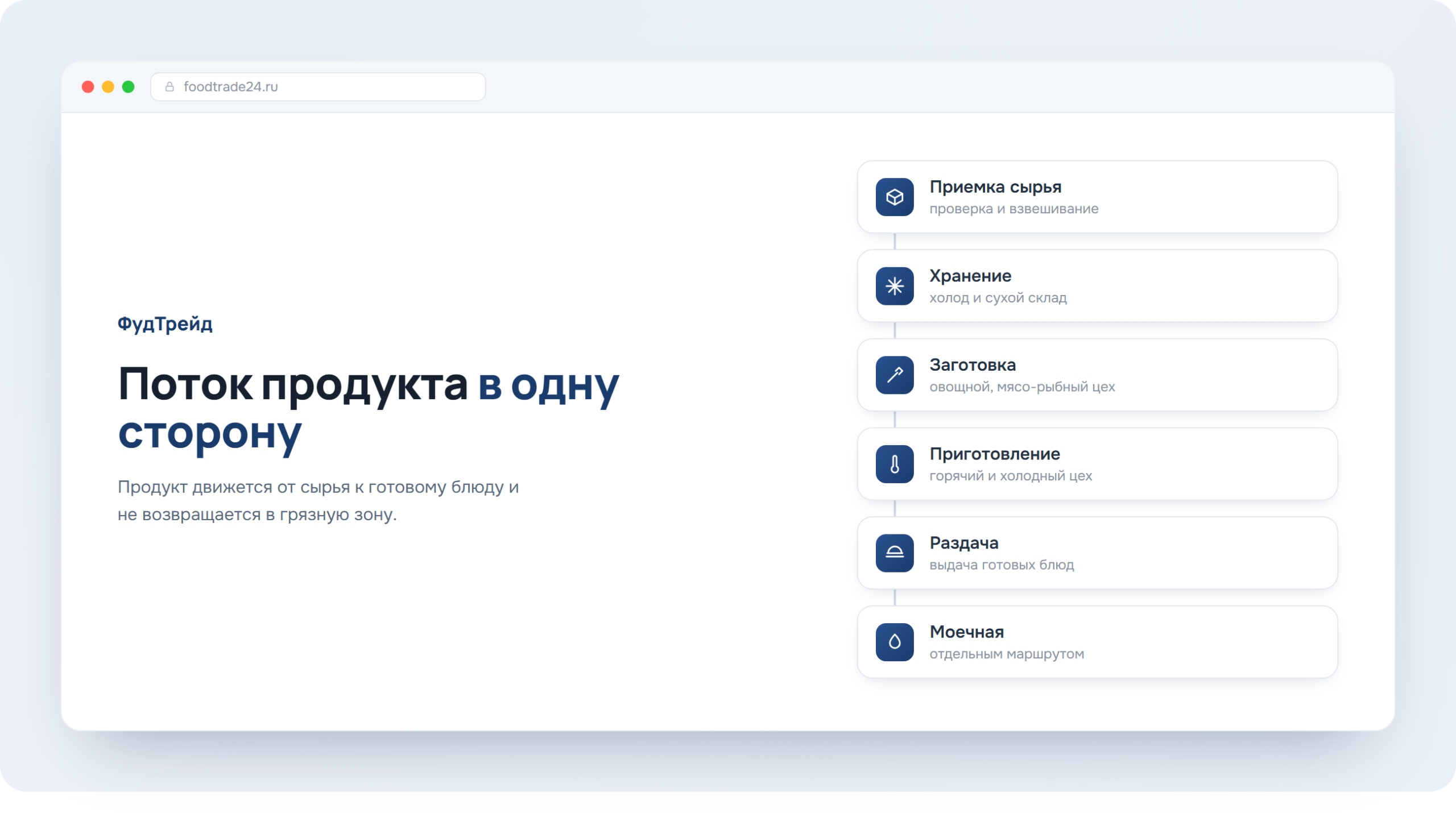The image size is (1456, 813).
Task: Click the lock icon in address bar
Action: (169, 86)
